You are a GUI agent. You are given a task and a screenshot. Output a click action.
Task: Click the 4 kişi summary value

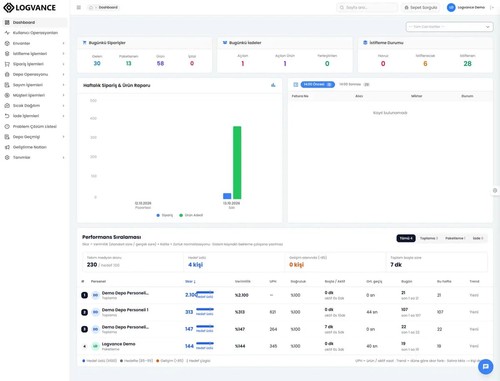[195, 265]
